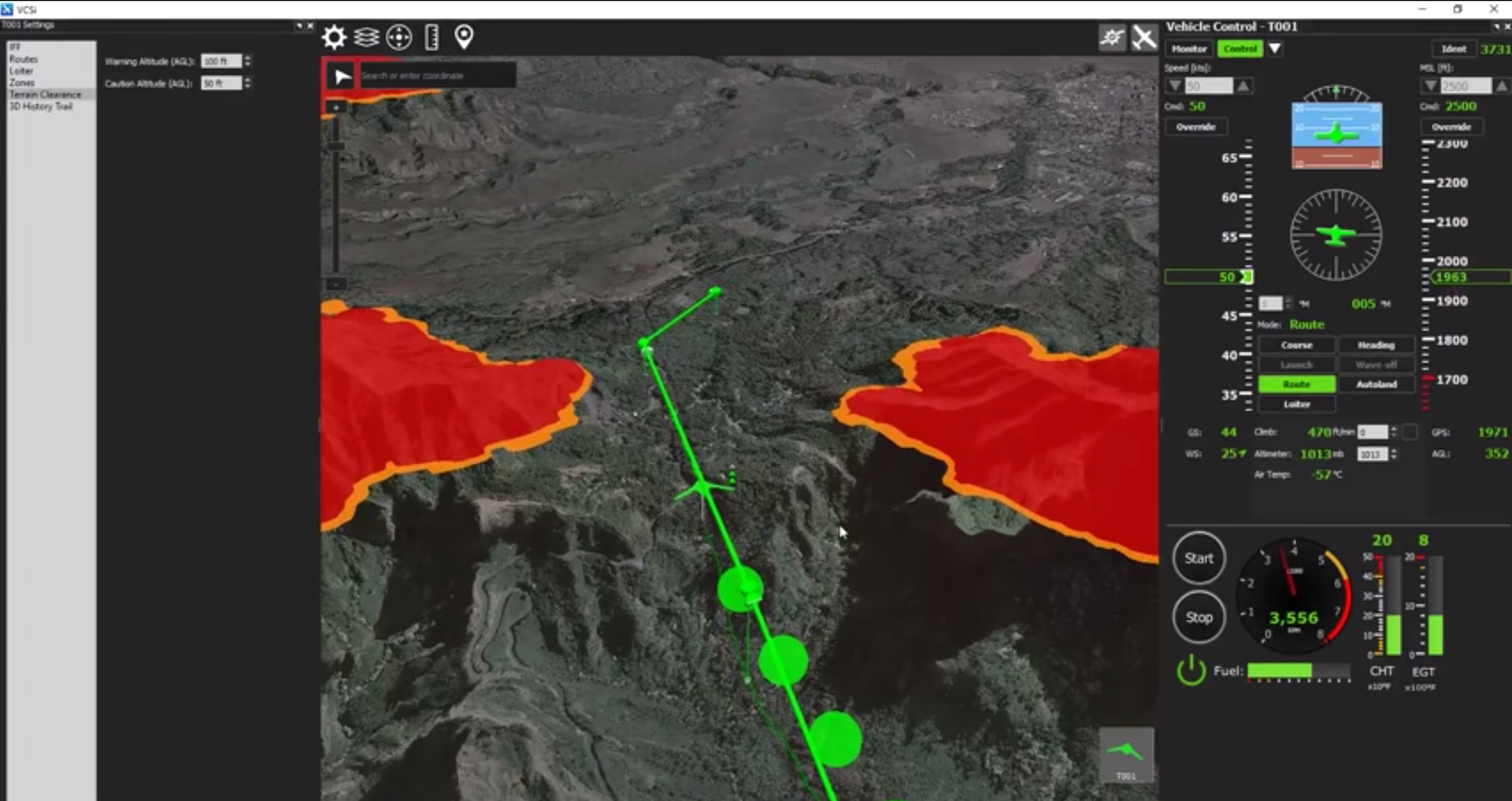Click the speed tape 50 indicator

[x=1210, y=277]
